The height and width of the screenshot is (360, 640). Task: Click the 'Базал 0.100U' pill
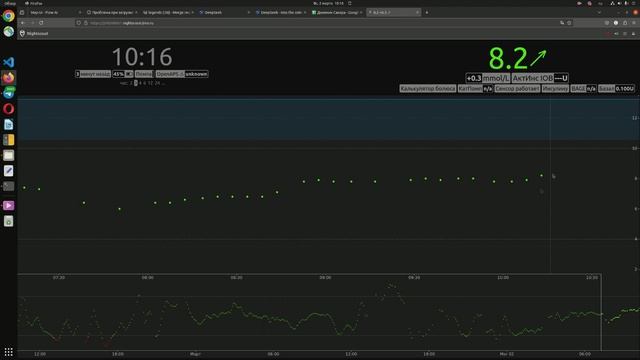pos(616,89)
